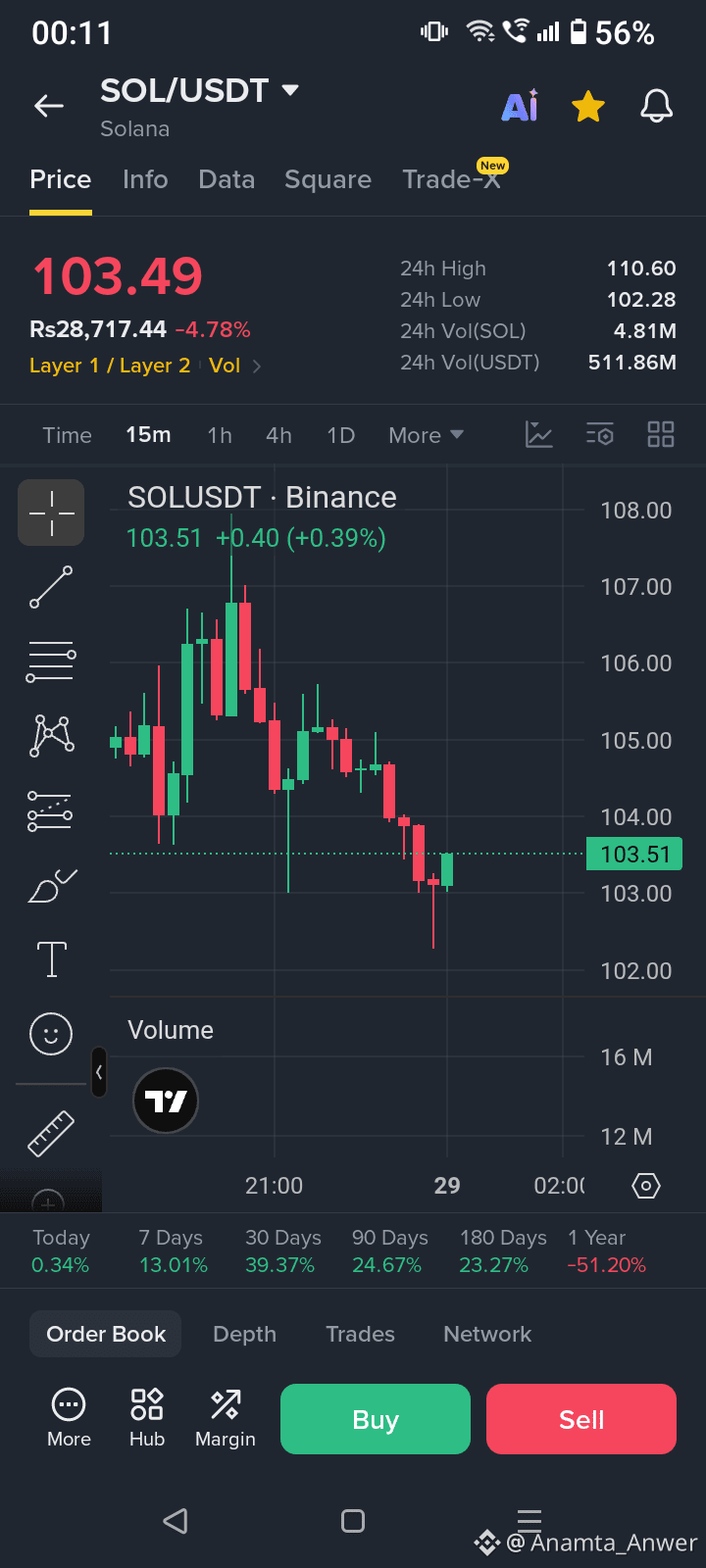This screenshot has height=1568, width=706.
Task: Click the 103.51 current price label
Action: pos(633,854)
